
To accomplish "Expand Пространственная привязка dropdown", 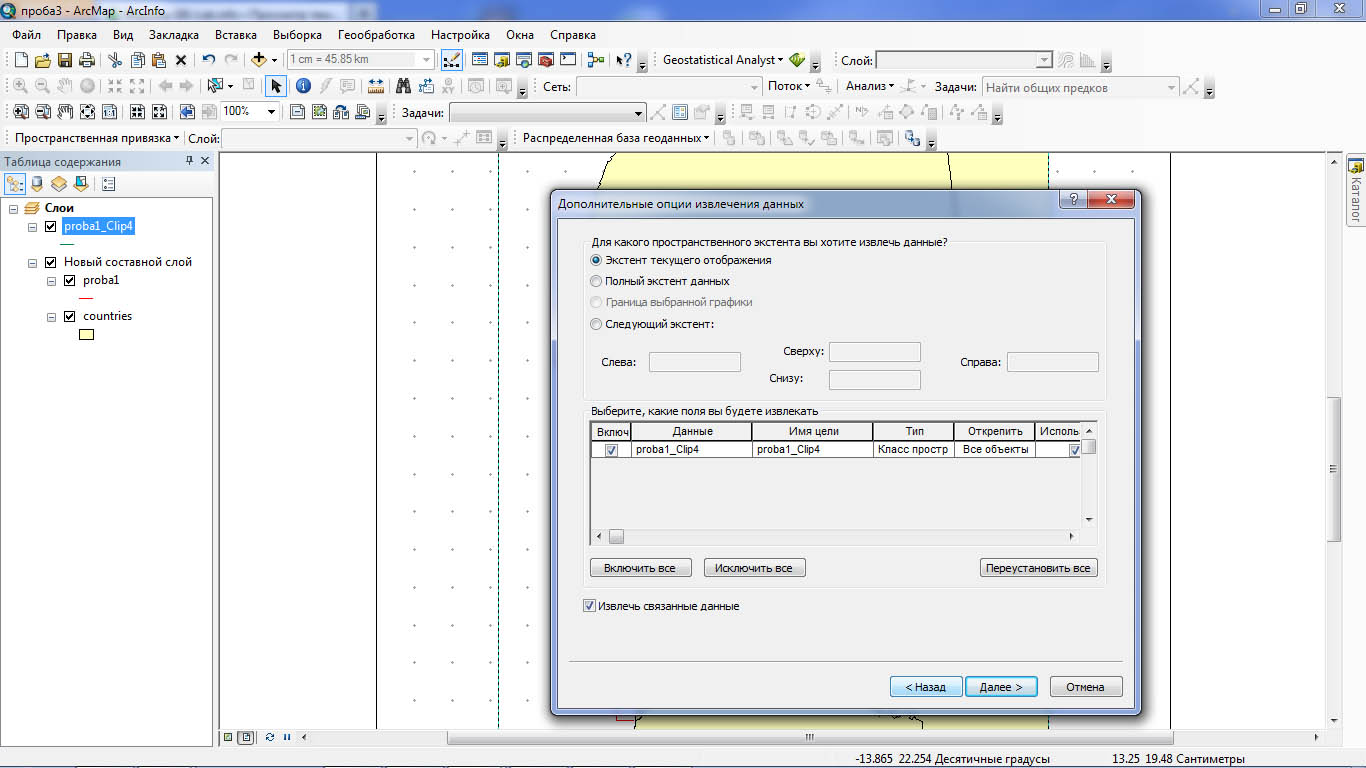I will click(98, 138).
